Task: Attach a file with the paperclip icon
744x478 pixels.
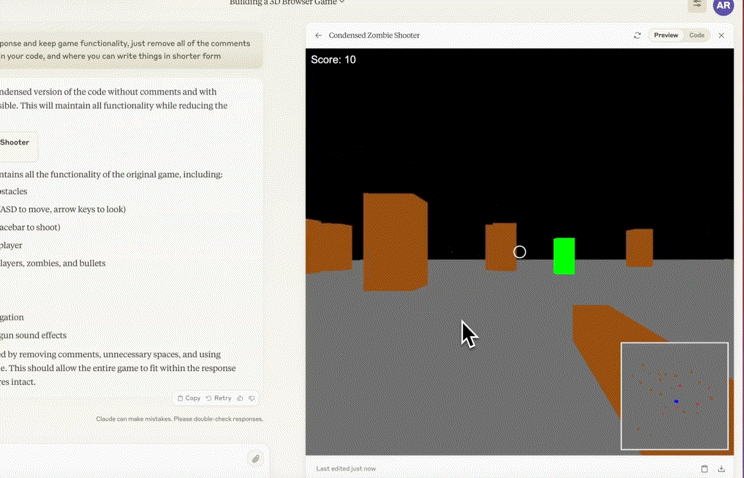Action: tap(255, 459)
